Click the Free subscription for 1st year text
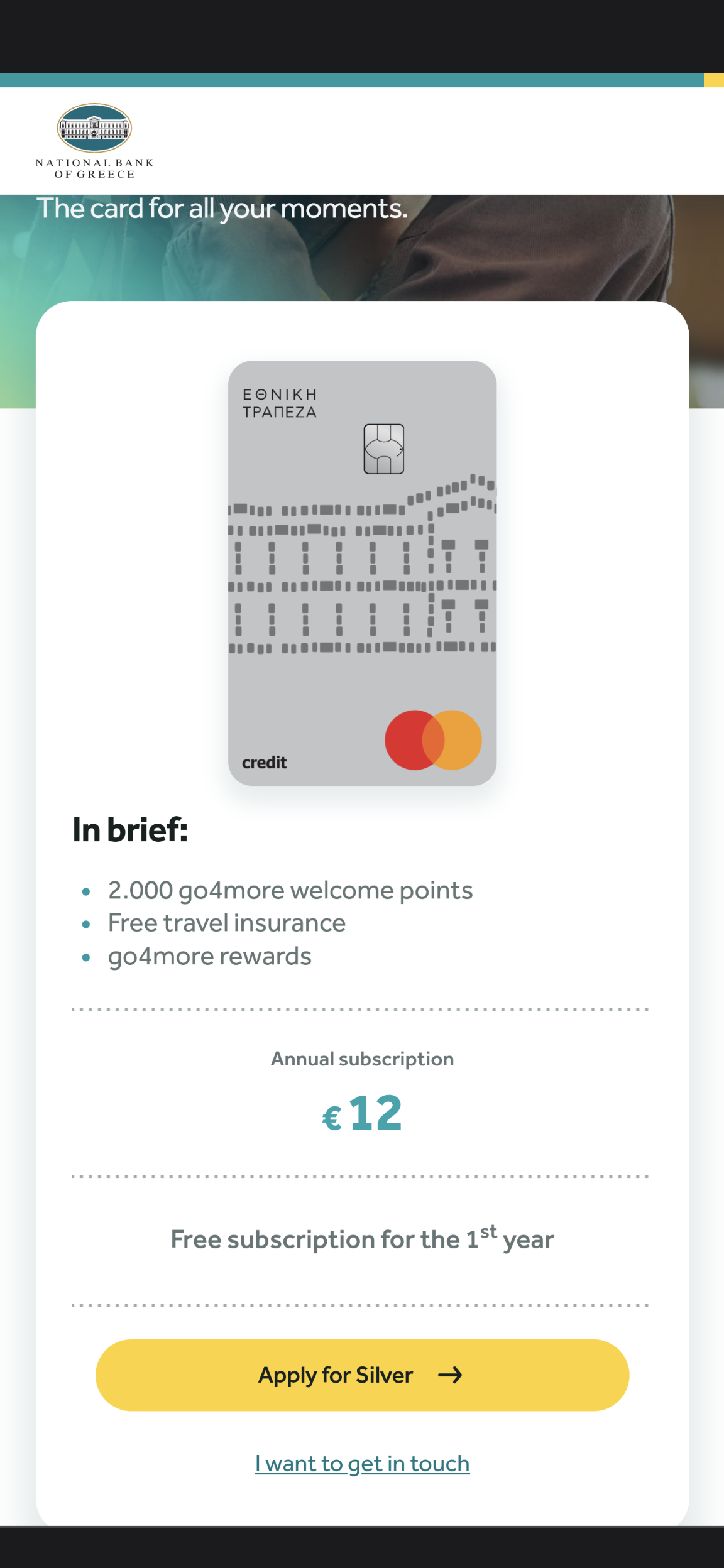Viewport: 724px width, 1568px height. tap(362, 1239)
